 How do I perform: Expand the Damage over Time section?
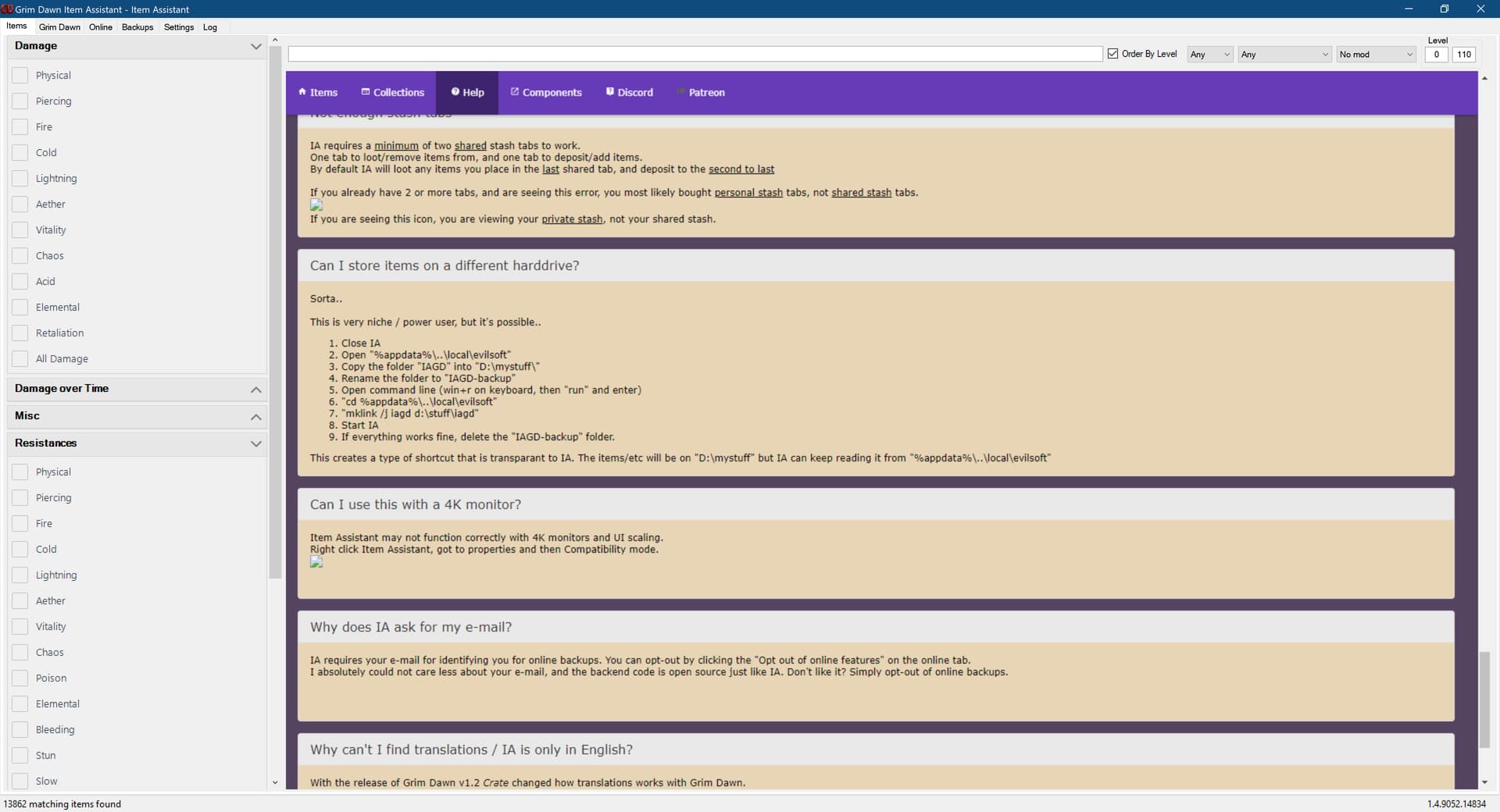pos(255,390)
